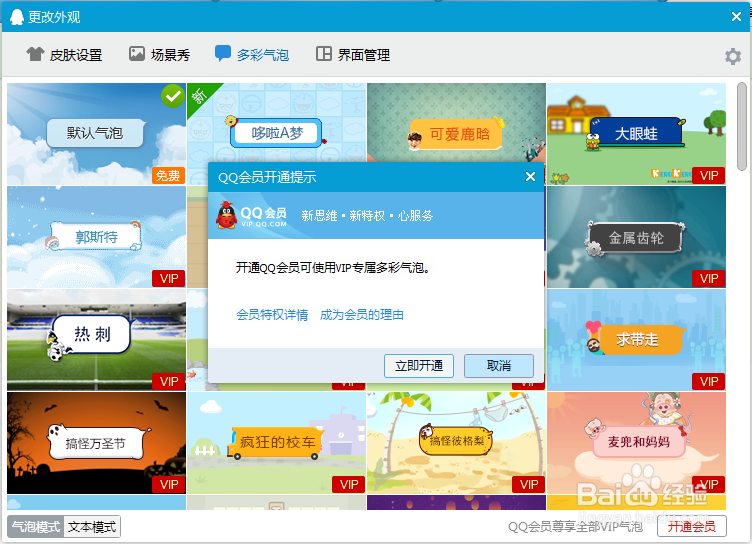This screenshot has width=752, height=544.
Task: Click the VIP badge on 金属齿轮
Action: coord(709,279)
